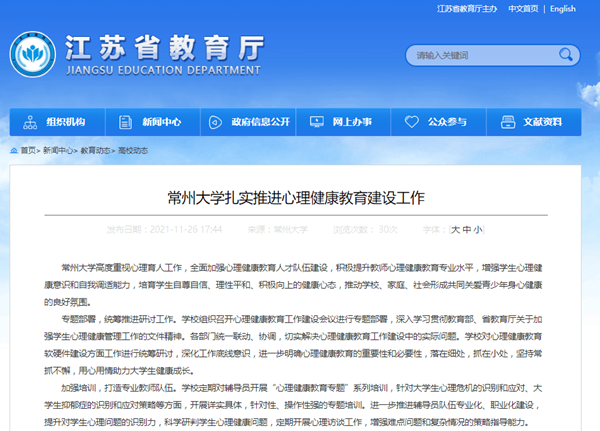Viewport: 600px width, 431px height.
Task: Open the 网上办事 navigation menu
Action: coord(352,122)
